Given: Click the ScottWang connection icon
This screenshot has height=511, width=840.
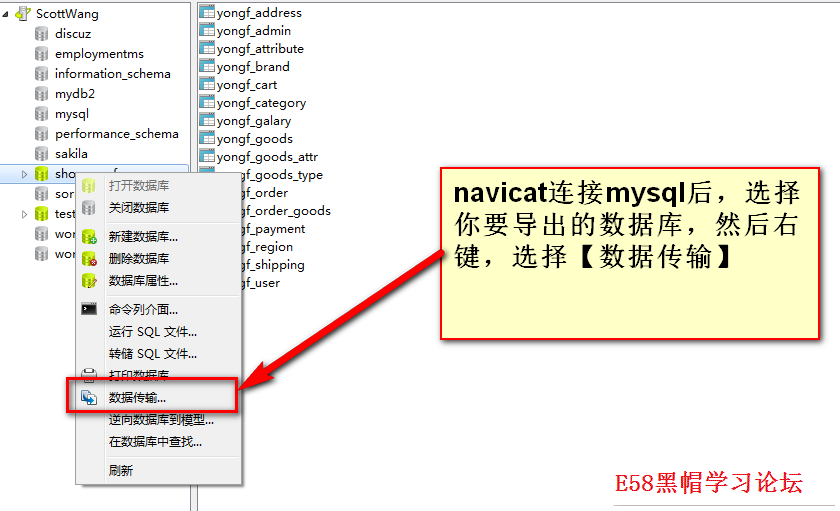Looking at the screenshot, I should pos(22,14).
